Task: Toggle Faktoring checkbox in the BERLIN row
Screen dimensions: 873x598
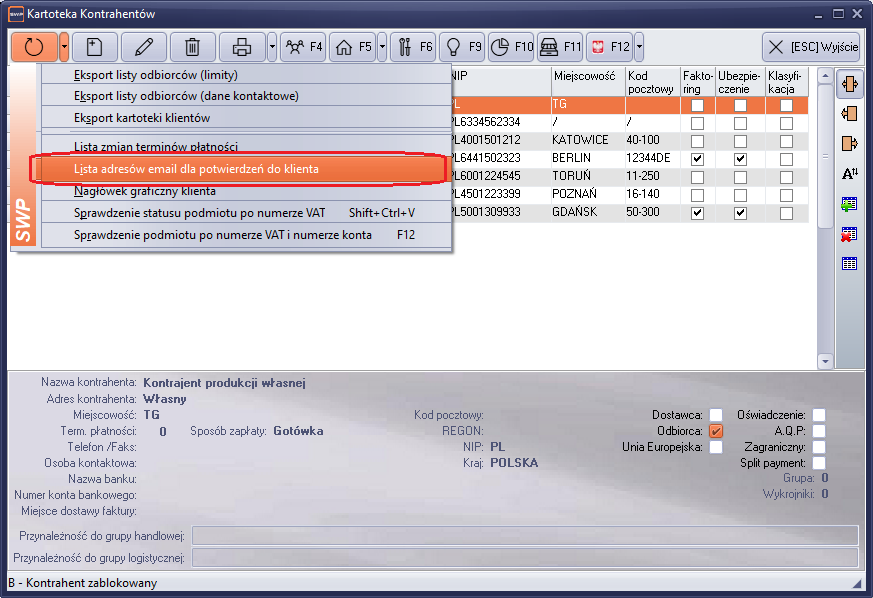Action: click(x=697, y=159)
